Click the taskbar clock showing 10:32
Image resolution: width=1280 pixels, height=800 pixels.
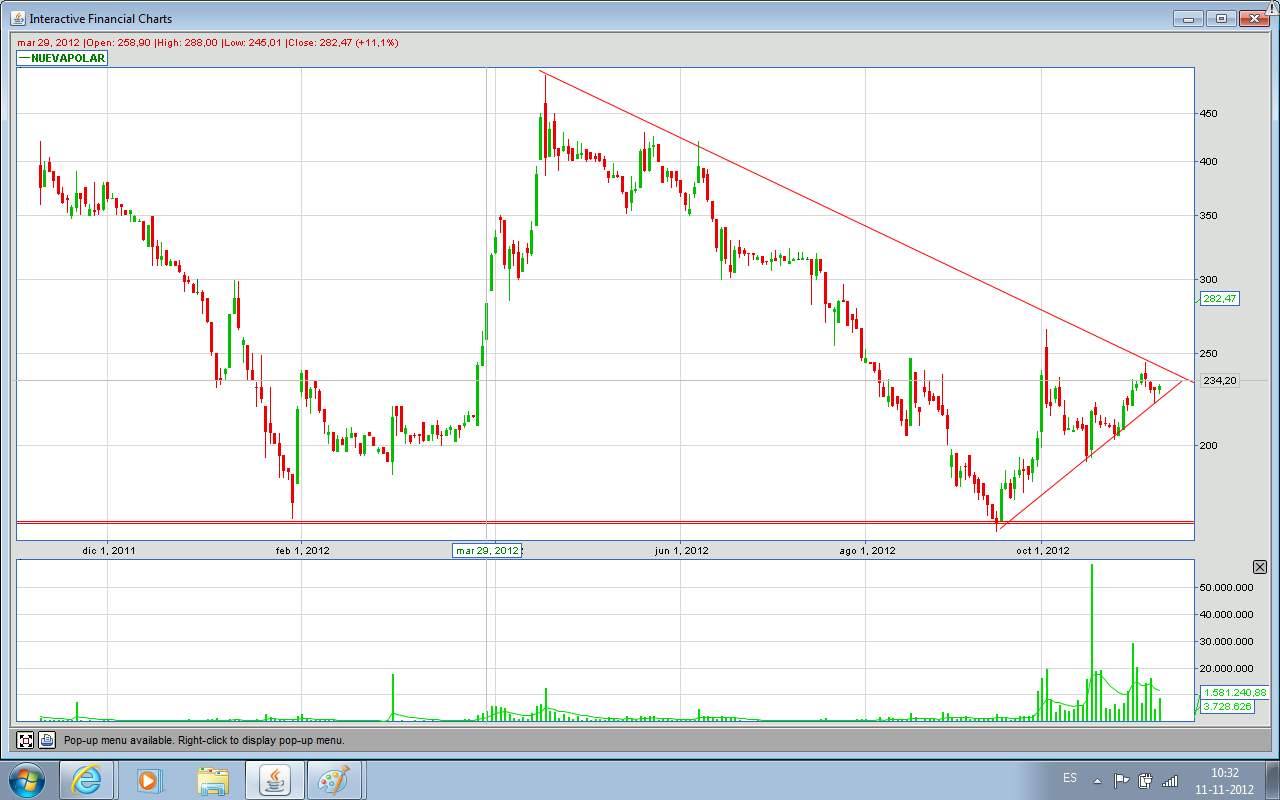click(1223, 780)
